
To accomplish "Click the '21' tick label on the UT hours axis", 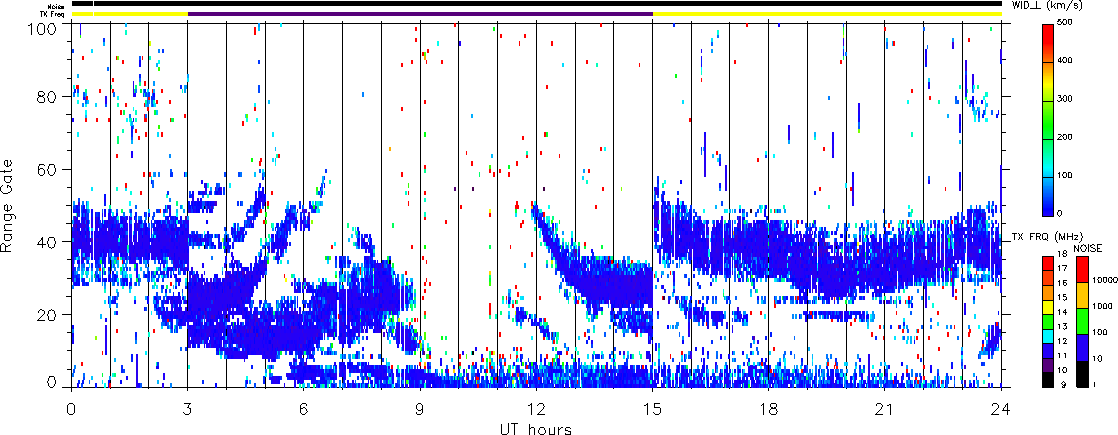I will [x=885, y=409].
